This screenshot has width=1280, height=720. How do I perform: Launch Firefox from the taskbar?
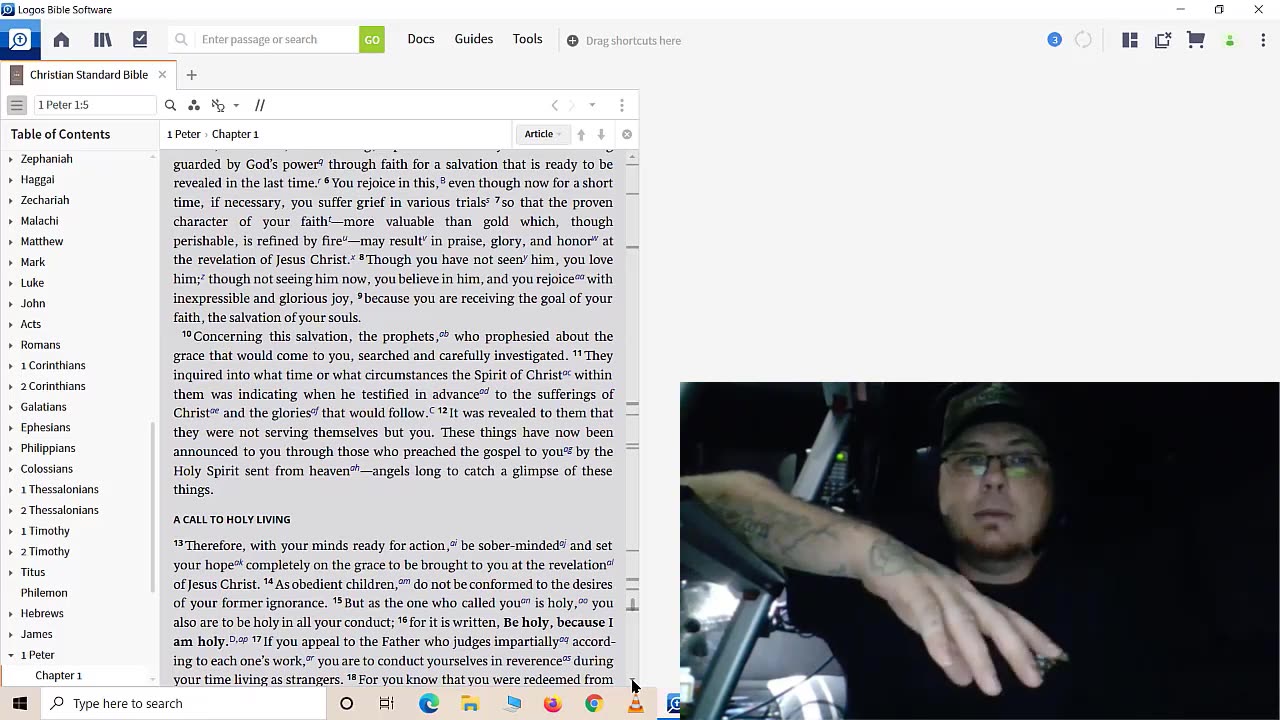pos(552,703)
